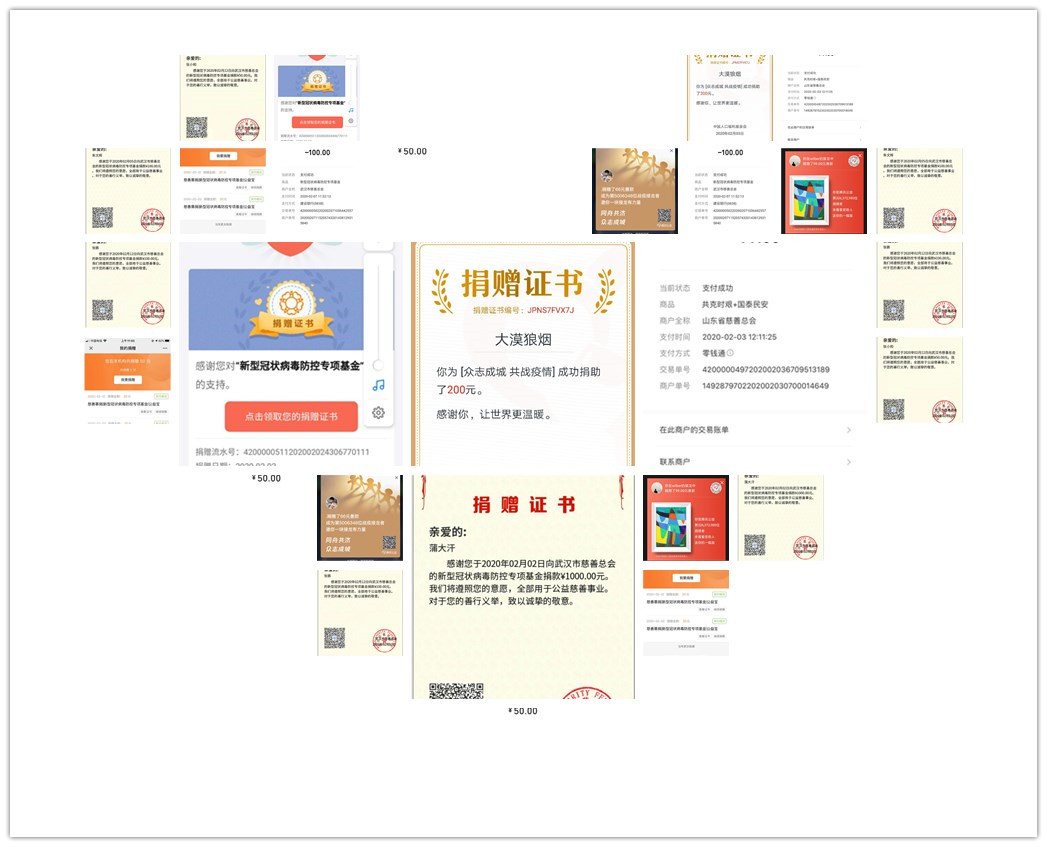Click the scrollbar thumb beside the certificate page

(377, 365)
